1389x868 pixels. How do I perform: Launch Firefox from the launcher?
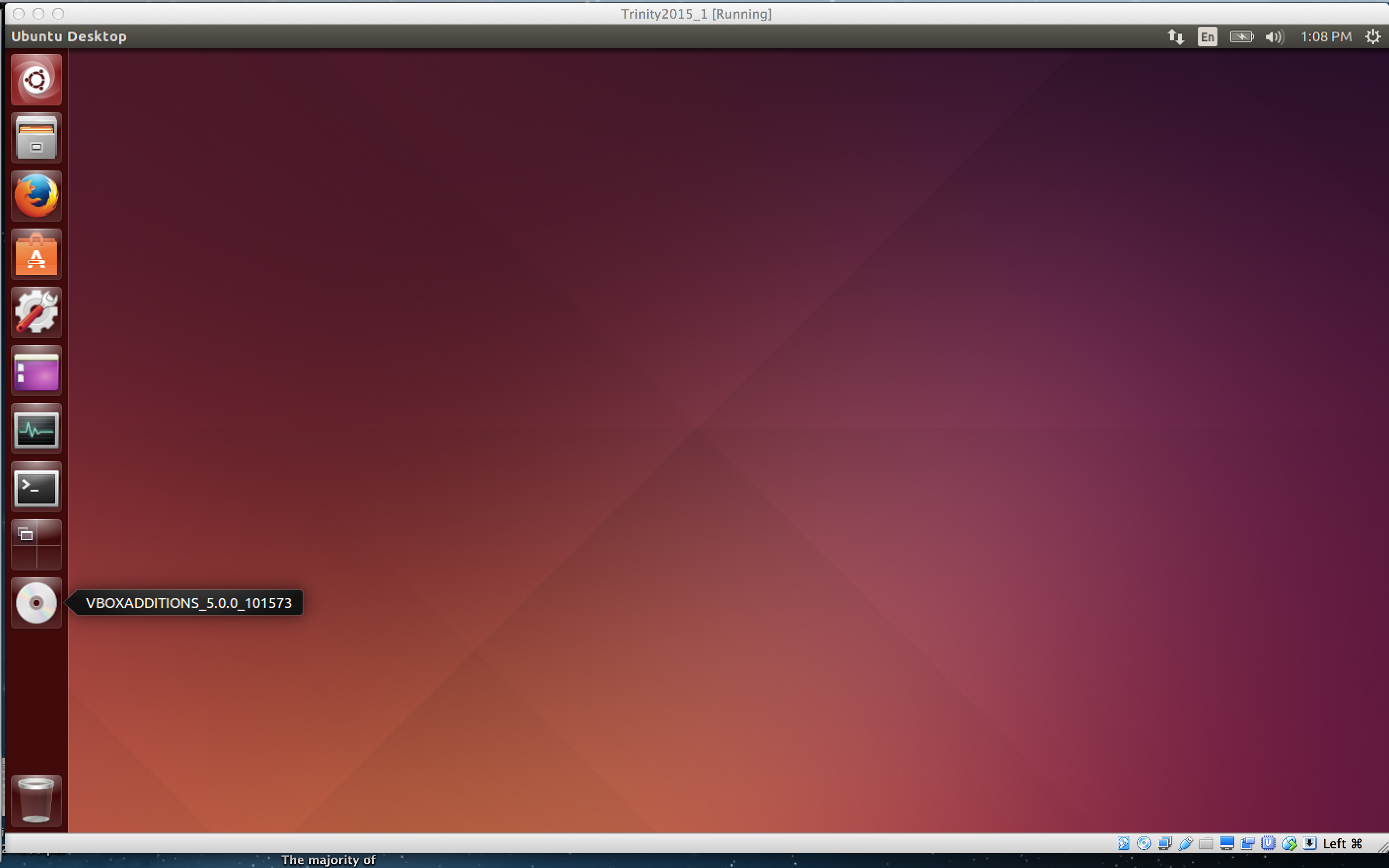click(36, 196)
